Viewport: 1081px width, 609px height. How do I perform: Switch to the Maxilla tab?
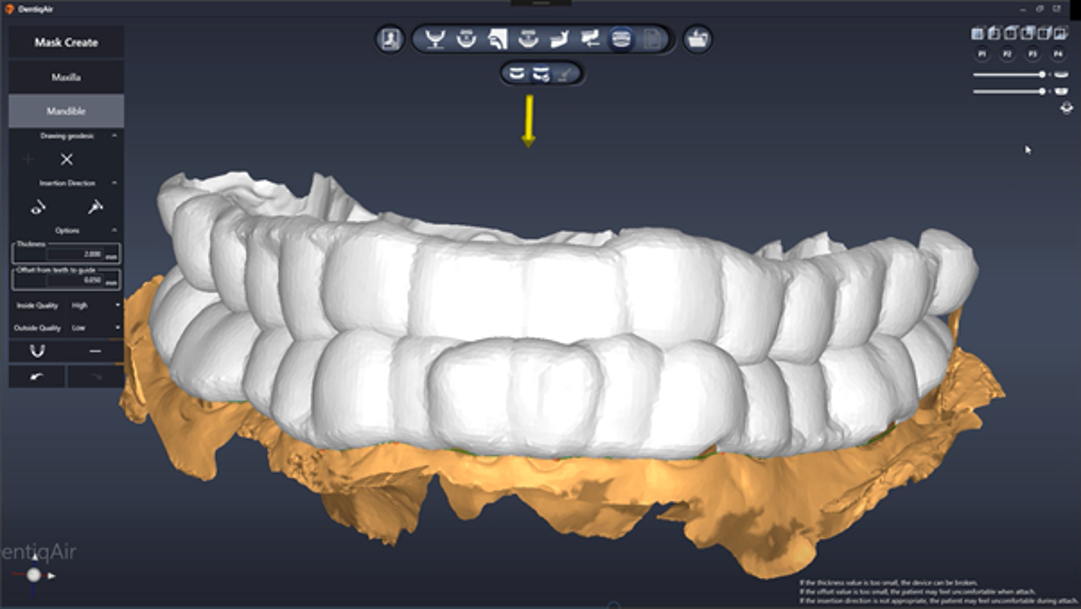66,77
